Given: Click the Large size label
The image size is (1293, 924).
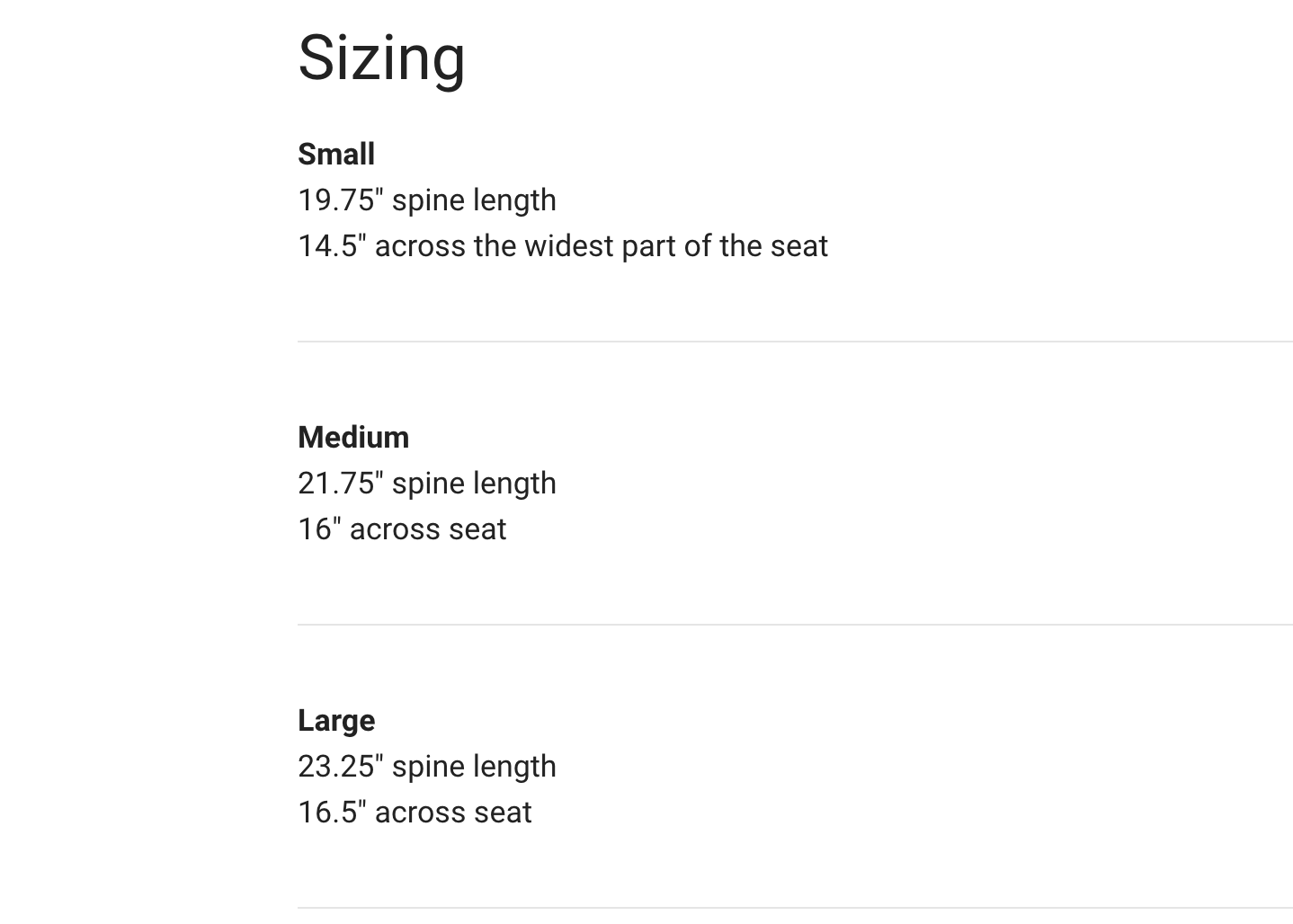Looking at the screenshot, I should click(x=336, y=721).
